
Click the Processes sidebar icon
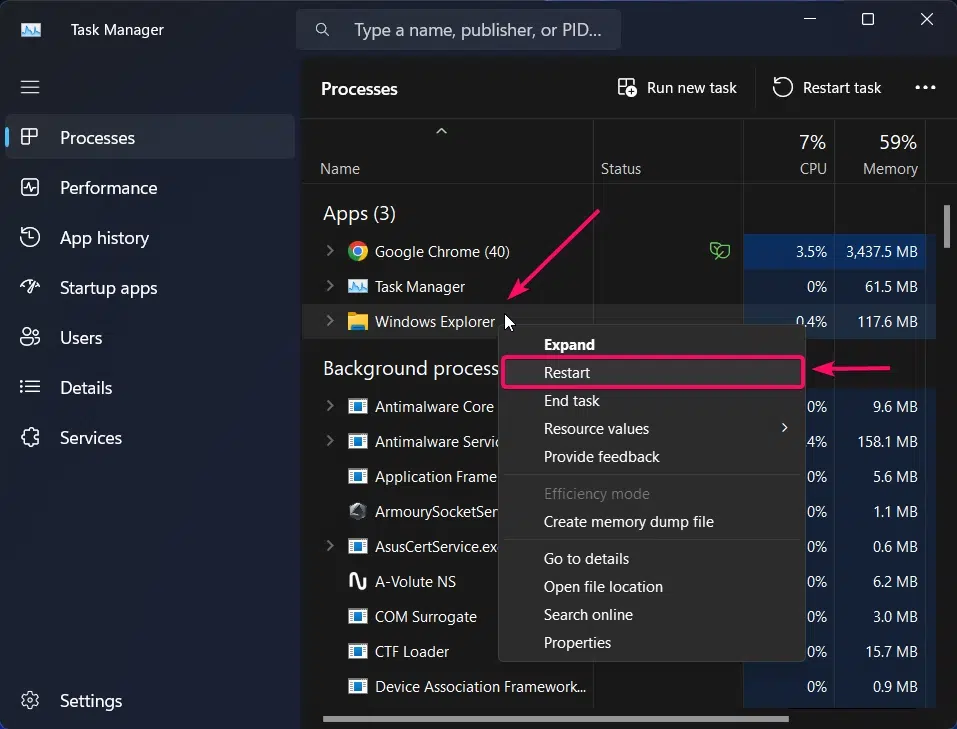pos(29,137)
